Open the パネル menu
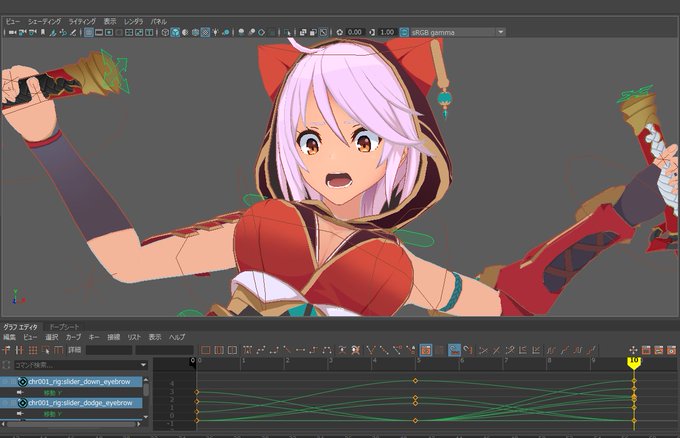Image resolution: width=680 pixels, height=438 pixels. (158, 21)
